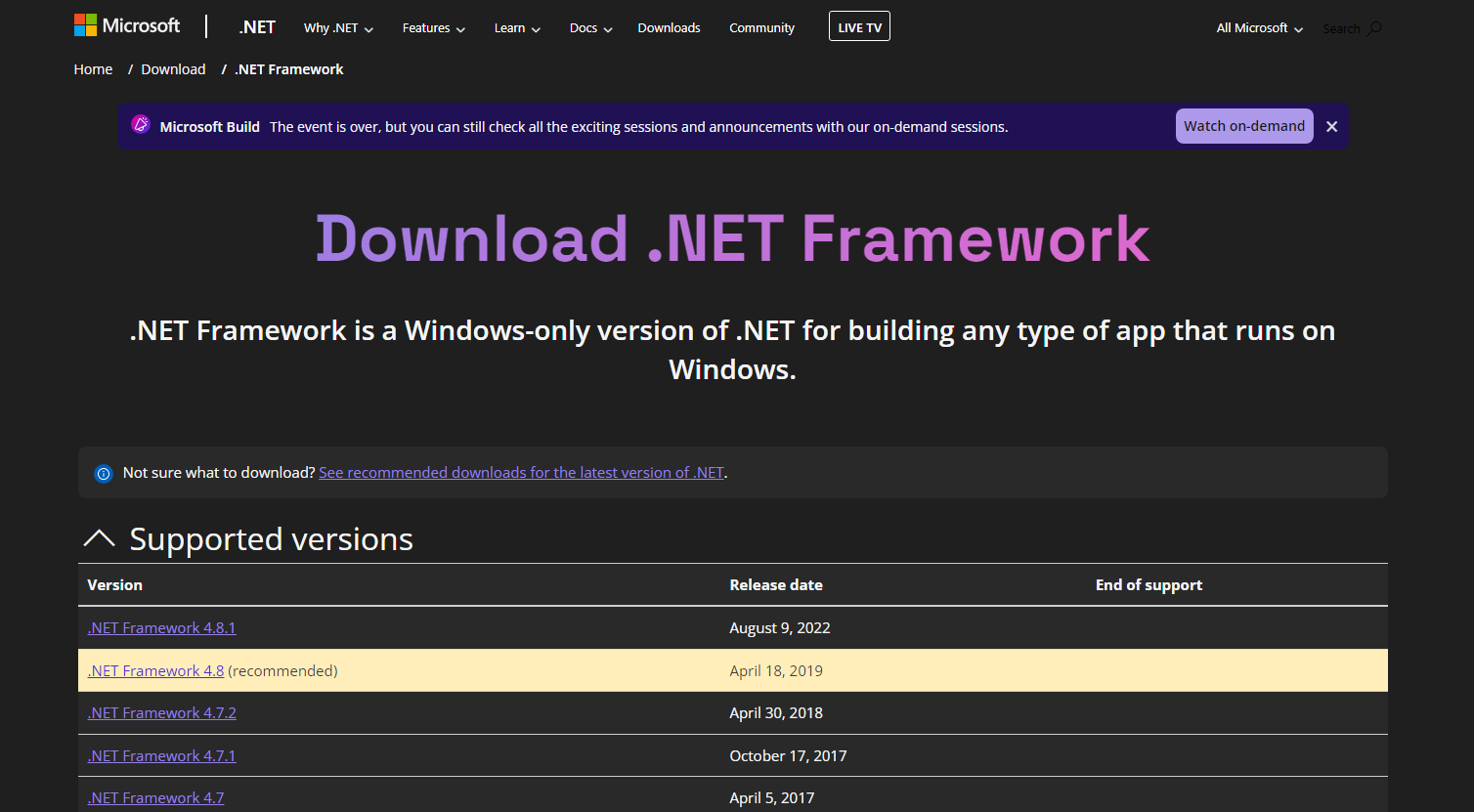Viewport: 1474px width, 812px height.
Task: Open .NET Framework 4.7.2 link
Action: click(x=161, y=713)
